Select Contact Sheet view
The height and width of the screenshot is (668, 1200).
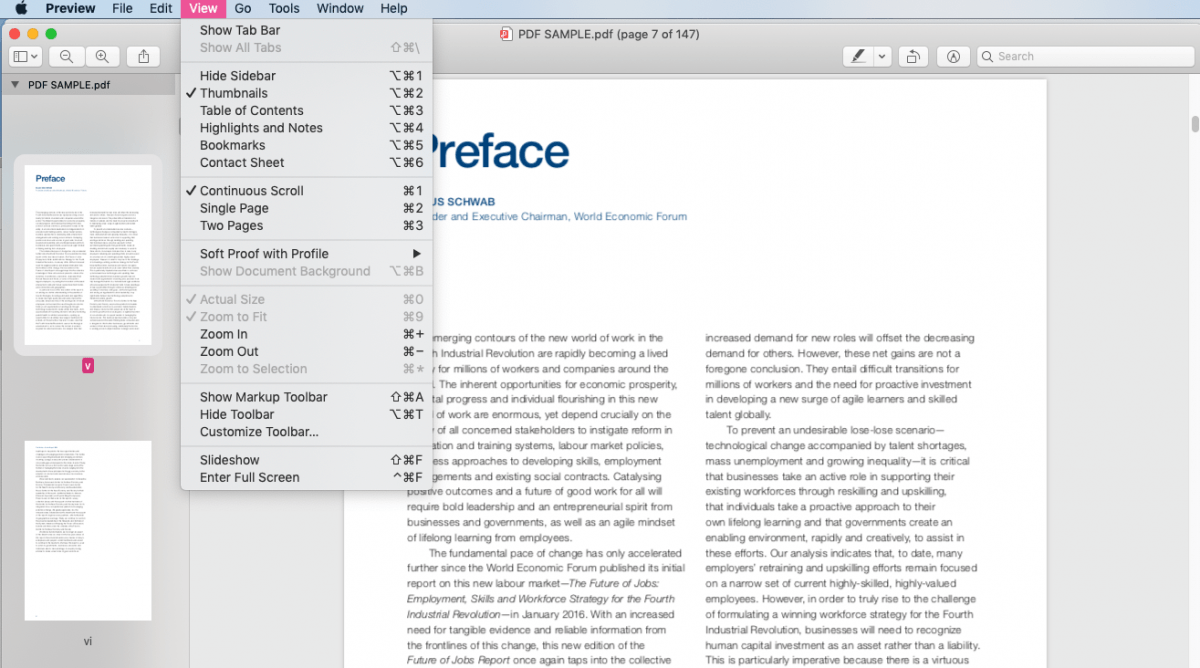coord(307,162)
